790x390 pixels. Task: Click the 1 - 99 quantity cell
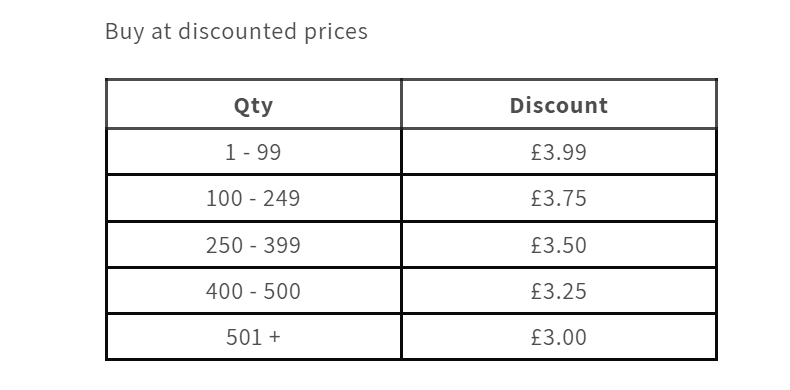[253, 152]
